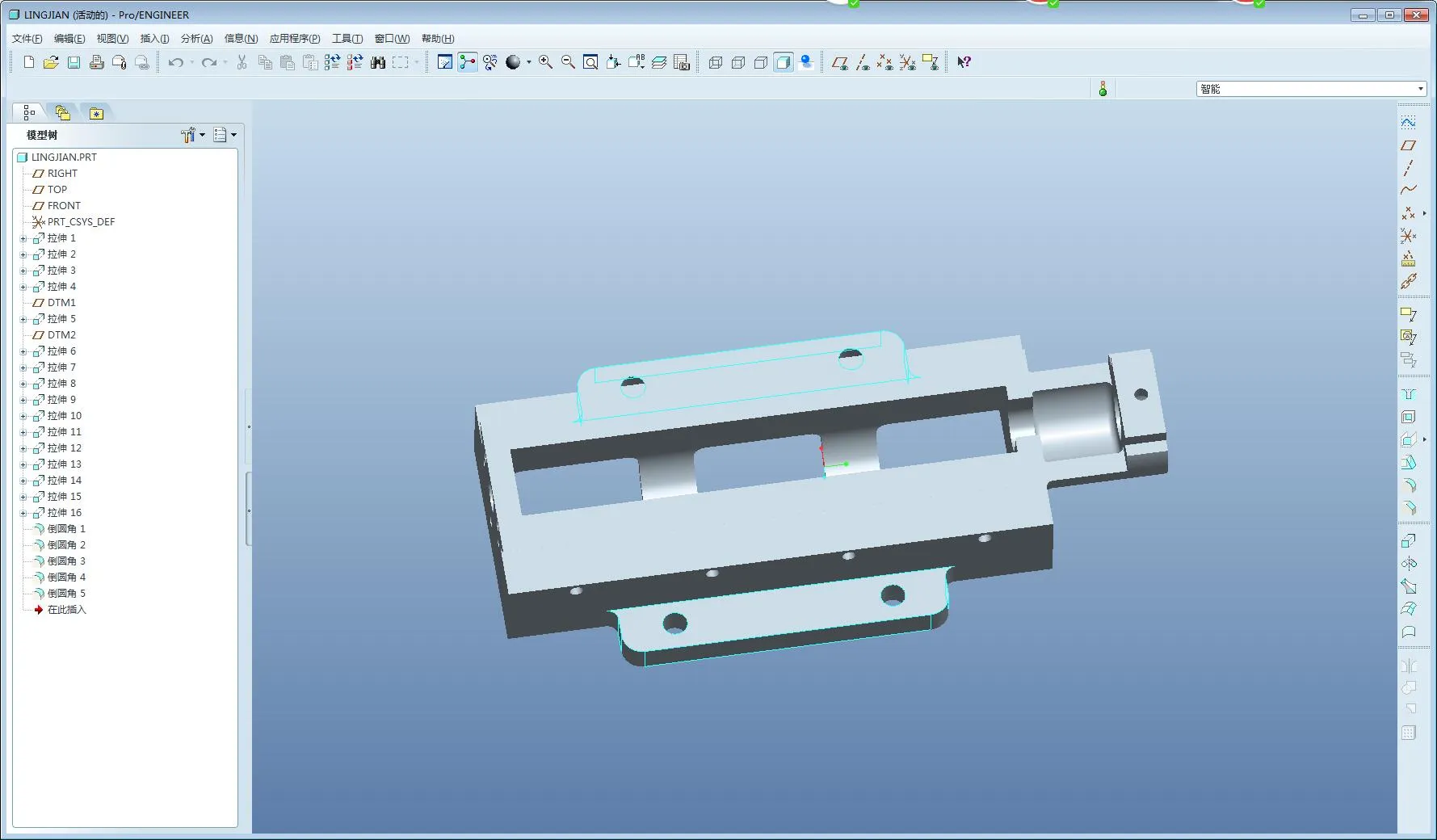Redo the last undone operation
Image resolution: width=1437 pixels, height=840 pixels.
(209, 62)
